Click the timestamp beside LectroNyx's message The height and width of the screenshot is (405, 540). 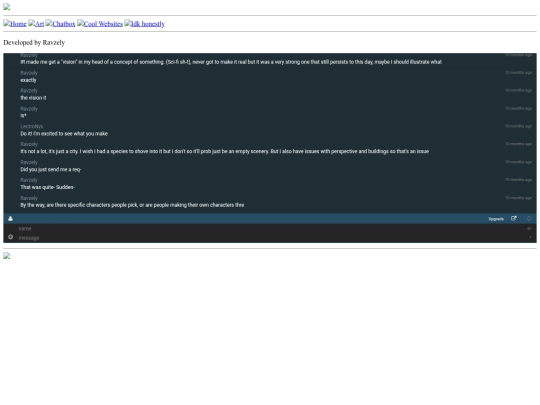point(518,126)
